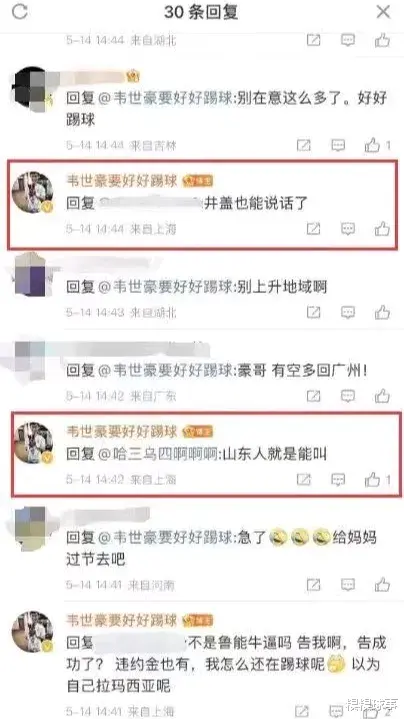Comment on the 别上升地域啊 reply
404x719 pixels.
(x=348, y=313)
